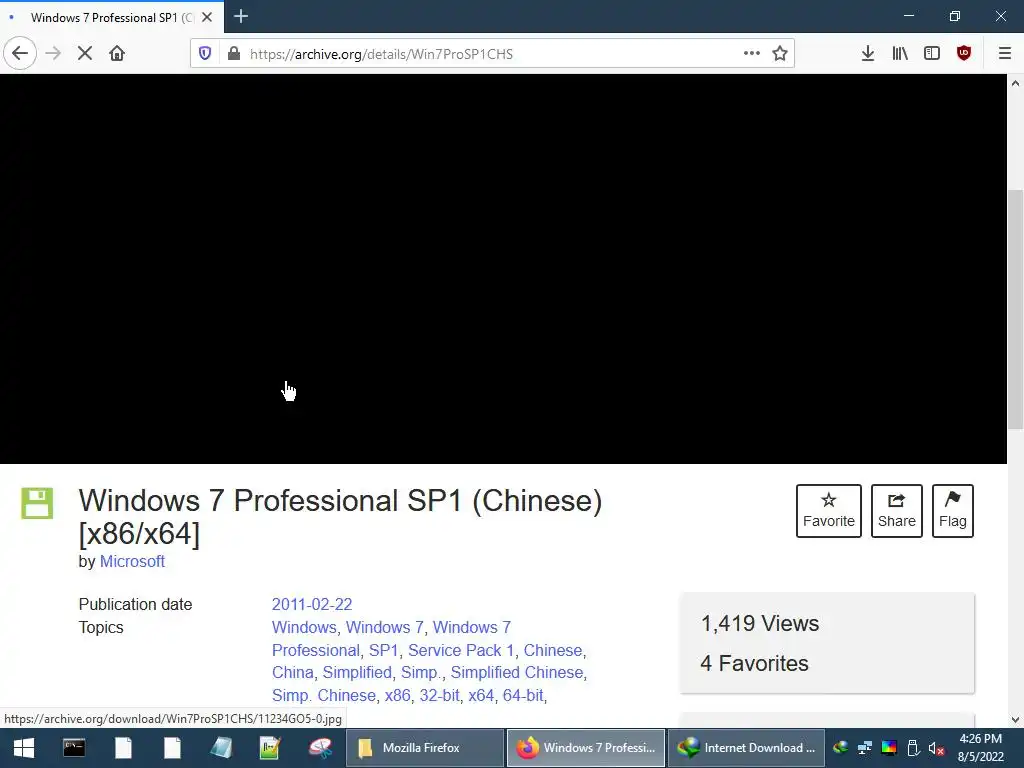
Task: Click the green floppy software icon
Action: tap(37, 504)
